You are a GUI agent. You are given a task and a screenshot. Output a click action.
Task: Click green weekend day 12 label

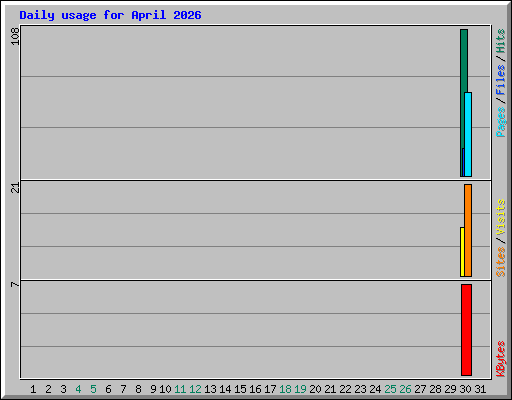(x=195, y=389)
